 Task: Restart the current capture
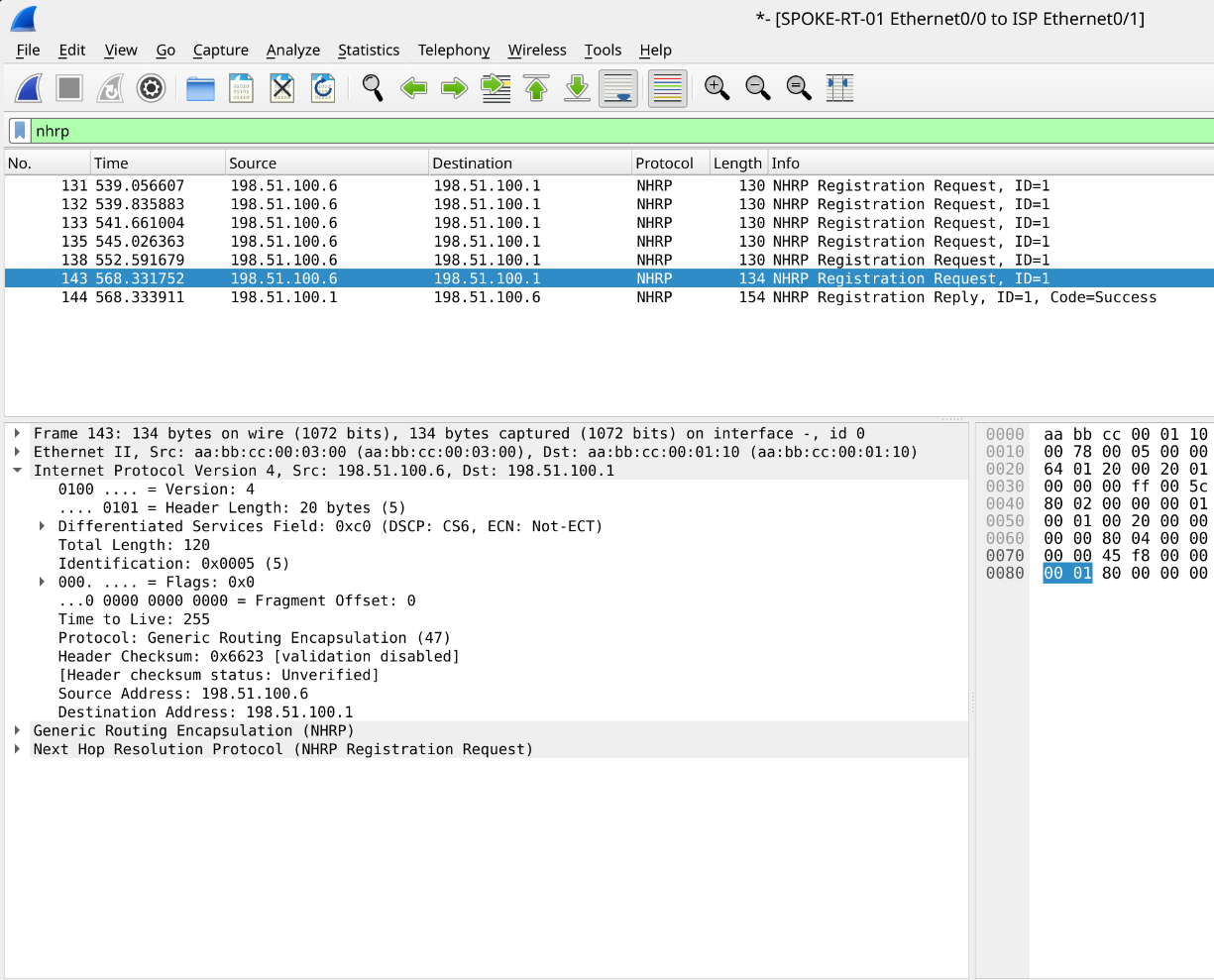[110, 88]
